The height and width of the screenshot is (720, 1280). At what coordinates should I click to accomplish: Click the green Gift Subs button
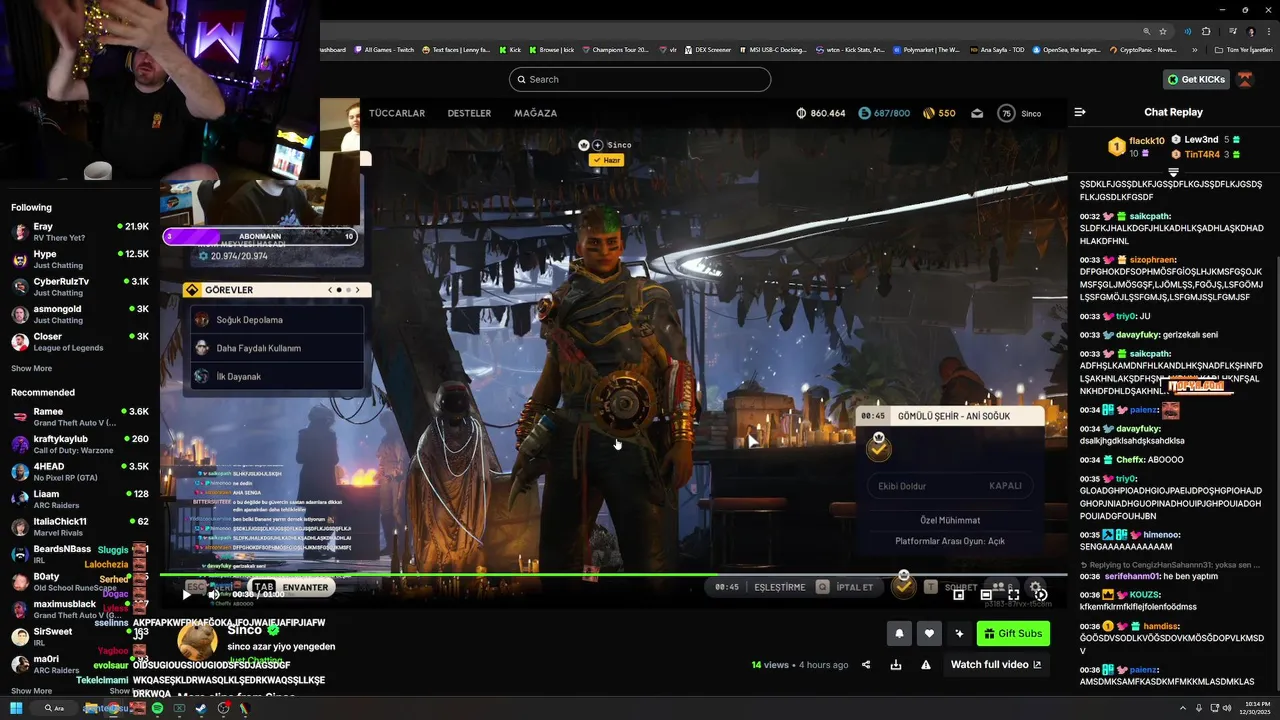pos(1013,633)
